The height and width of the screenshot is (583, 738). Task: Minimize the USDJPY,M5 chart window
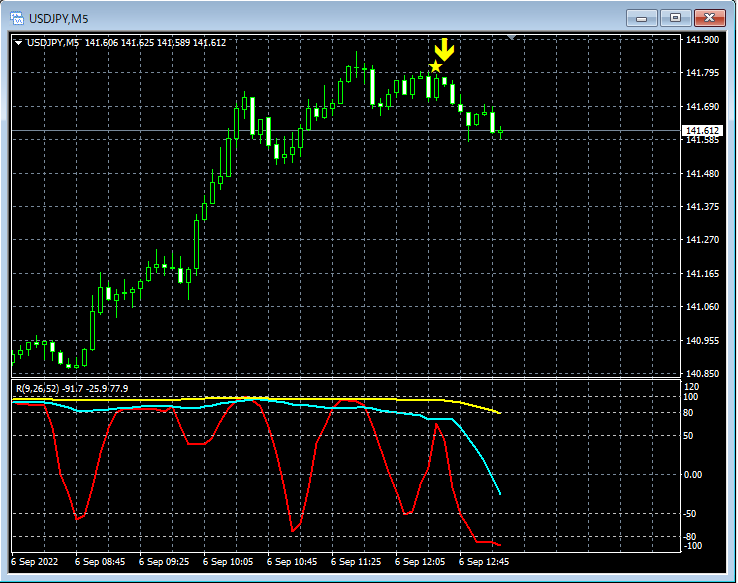[642, 18]
